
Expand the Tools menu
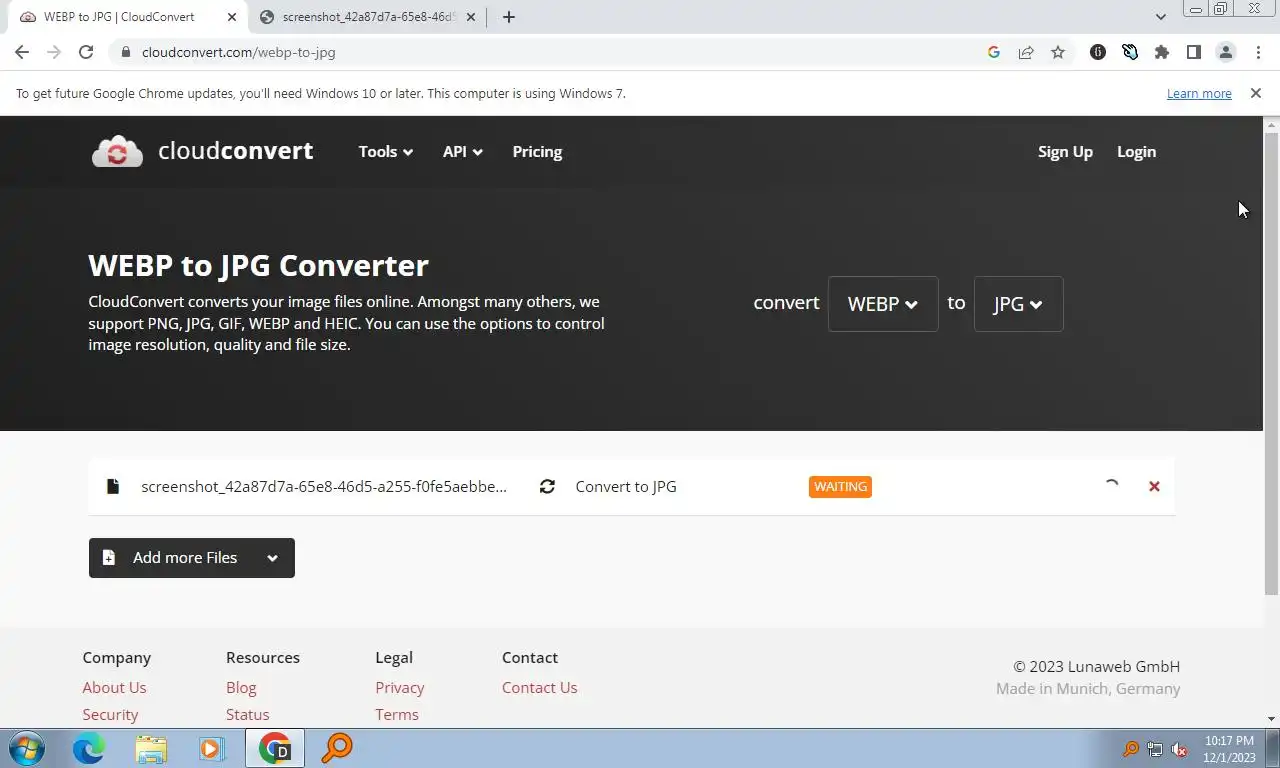coord(386,152)
